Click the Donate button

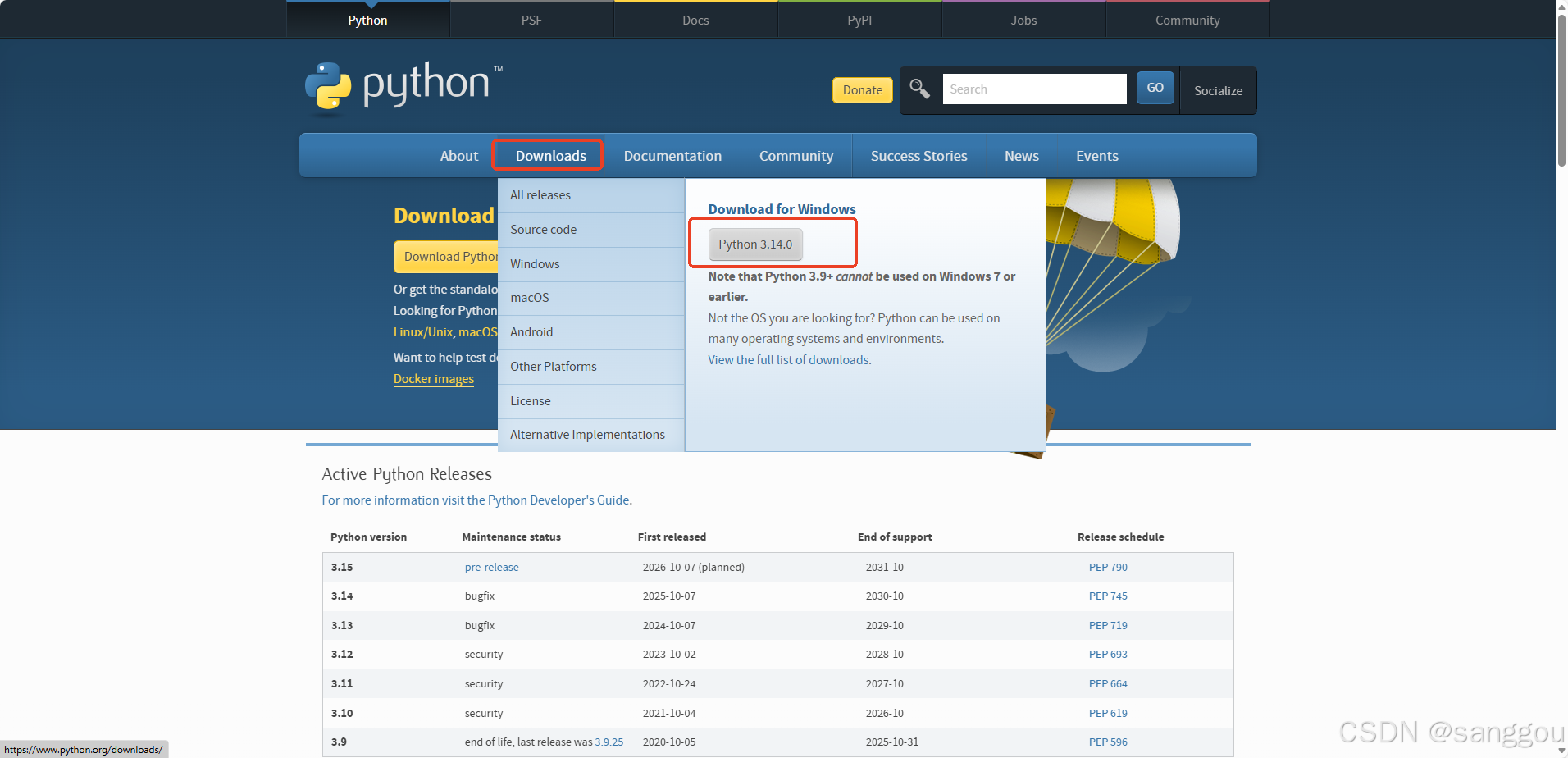click(862, 89)
